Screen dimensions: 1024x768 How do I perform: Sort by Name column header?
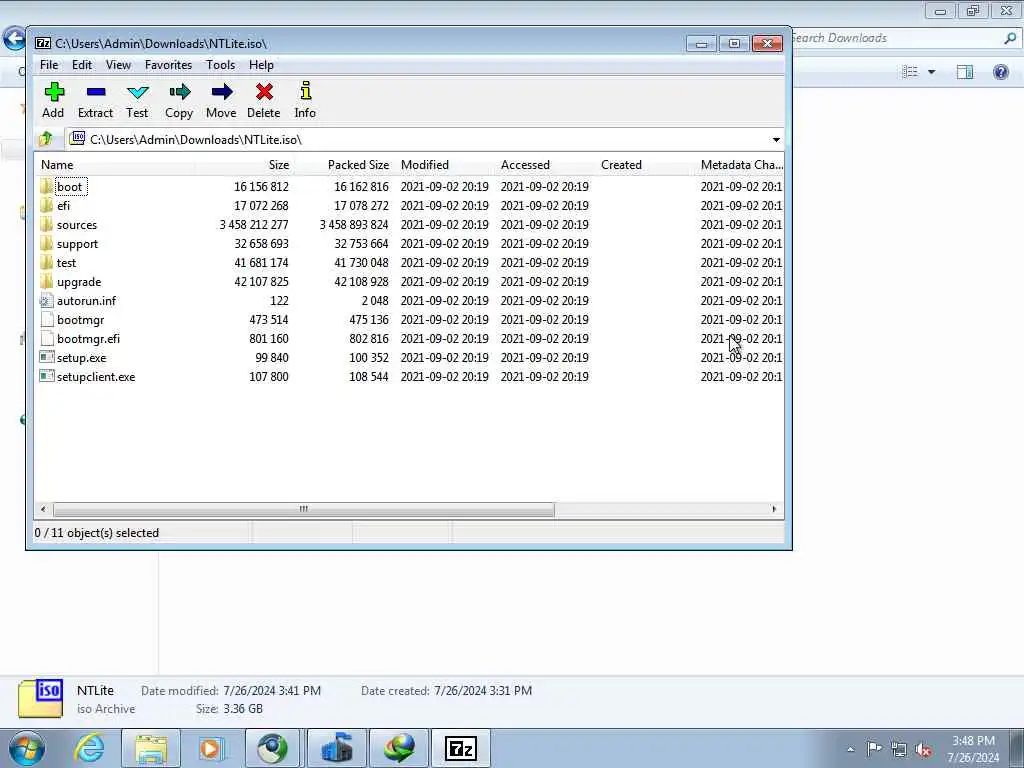[x=114, y=165]
